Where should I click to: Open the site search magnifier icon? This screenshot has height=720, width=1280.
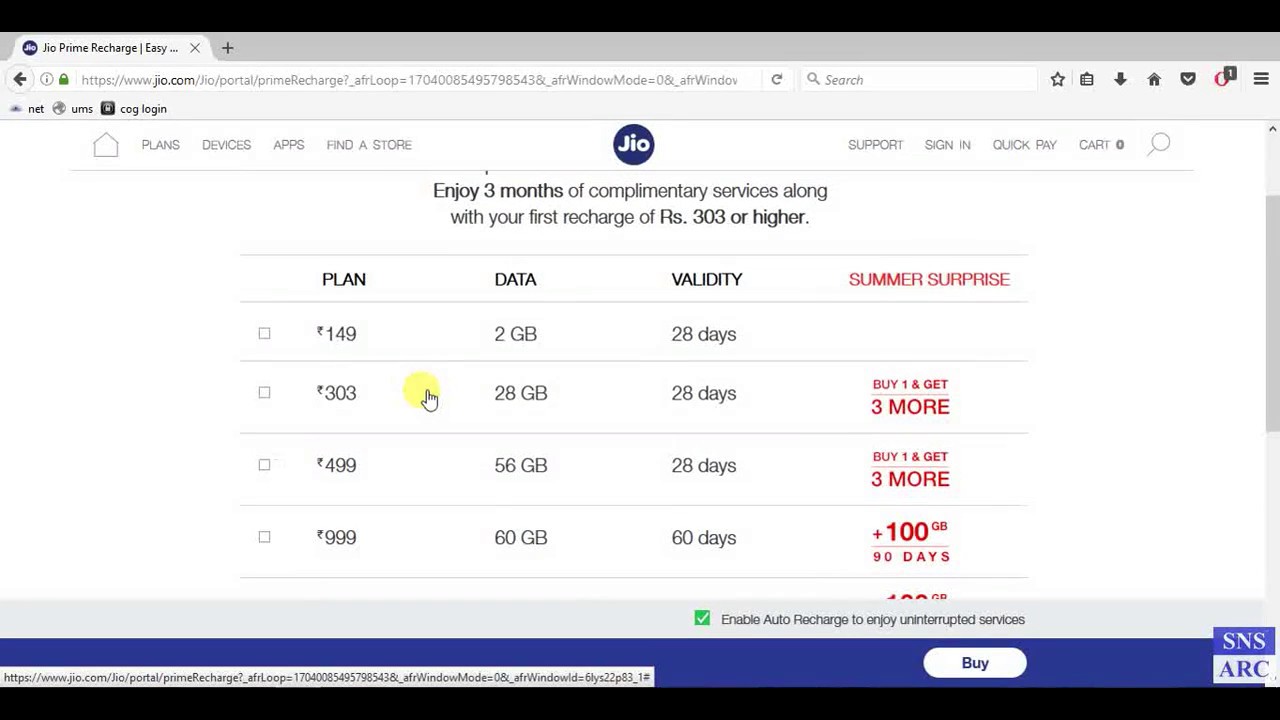pos(1159,145)
